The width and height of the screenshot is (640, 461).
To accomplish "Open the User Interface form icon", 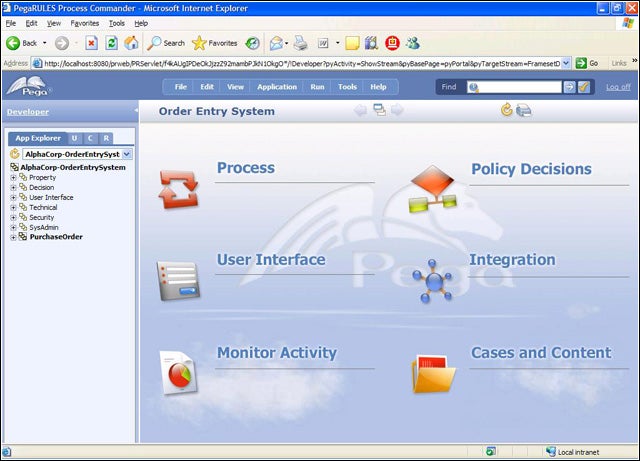I will (178, 281).
